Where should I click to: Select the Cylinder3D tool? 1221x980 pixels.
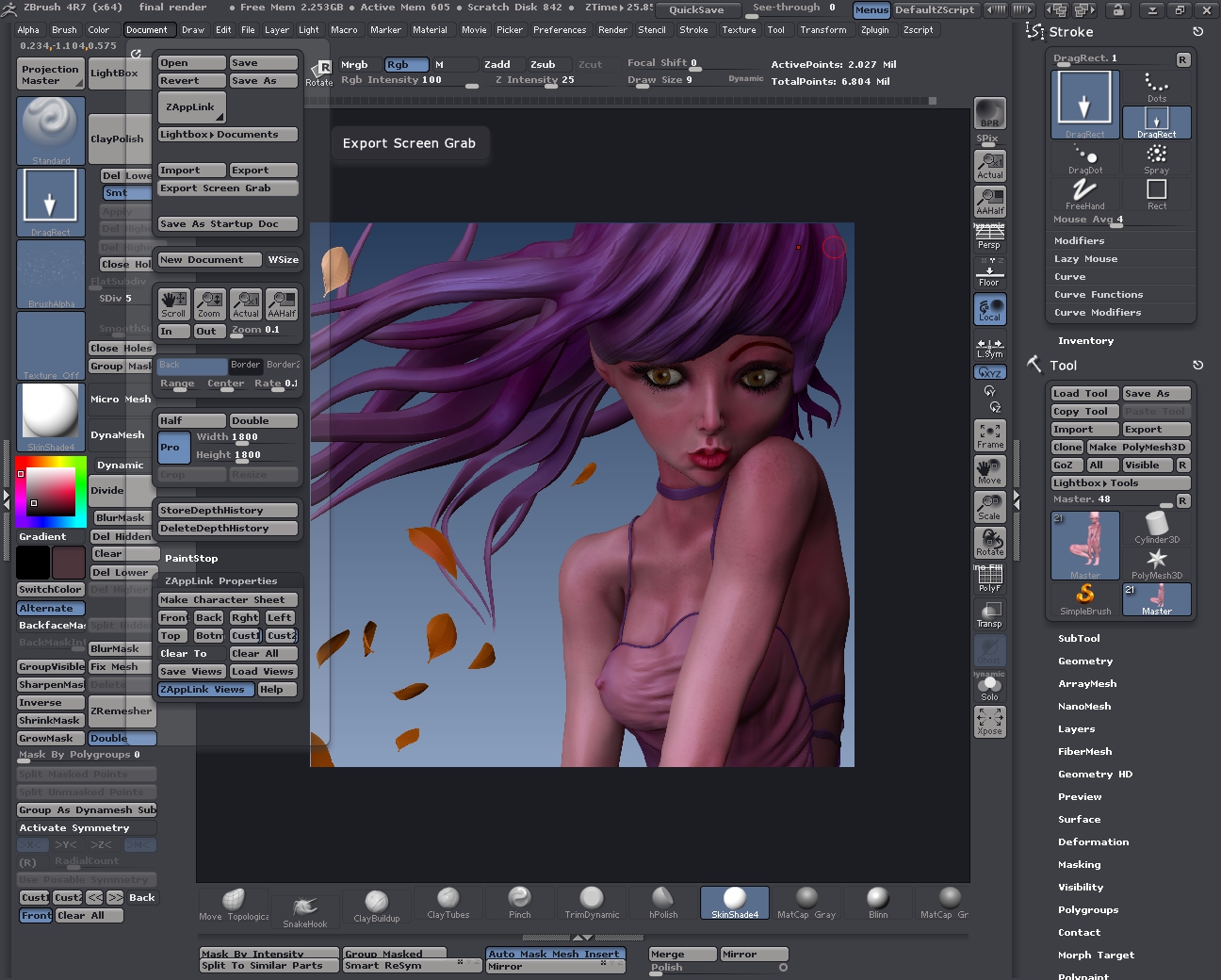(x=1156, y=528)
